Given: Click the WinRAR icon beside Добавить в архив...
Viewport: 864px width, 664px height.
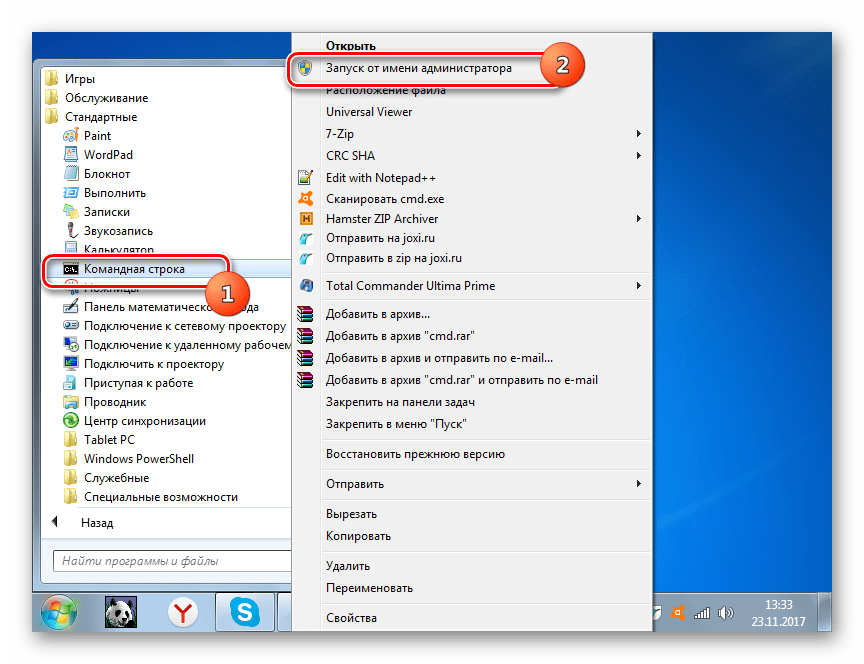Looking at the screenshot, I should [x=305, y=314].
